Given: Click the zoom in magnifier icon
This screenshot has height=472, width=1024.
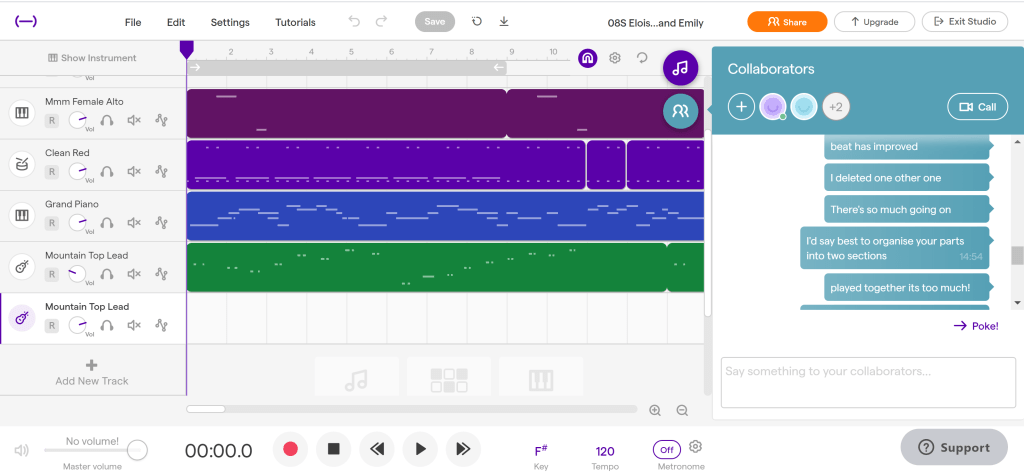Looking at the screenshot, I should 655,410.
